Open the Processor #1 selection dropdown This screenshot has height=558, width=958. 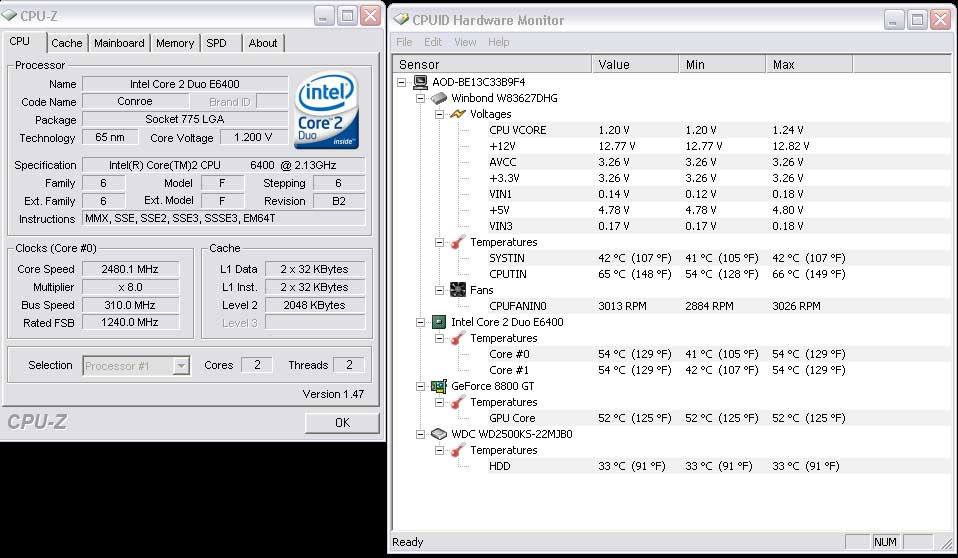click(x=181, y=365)
